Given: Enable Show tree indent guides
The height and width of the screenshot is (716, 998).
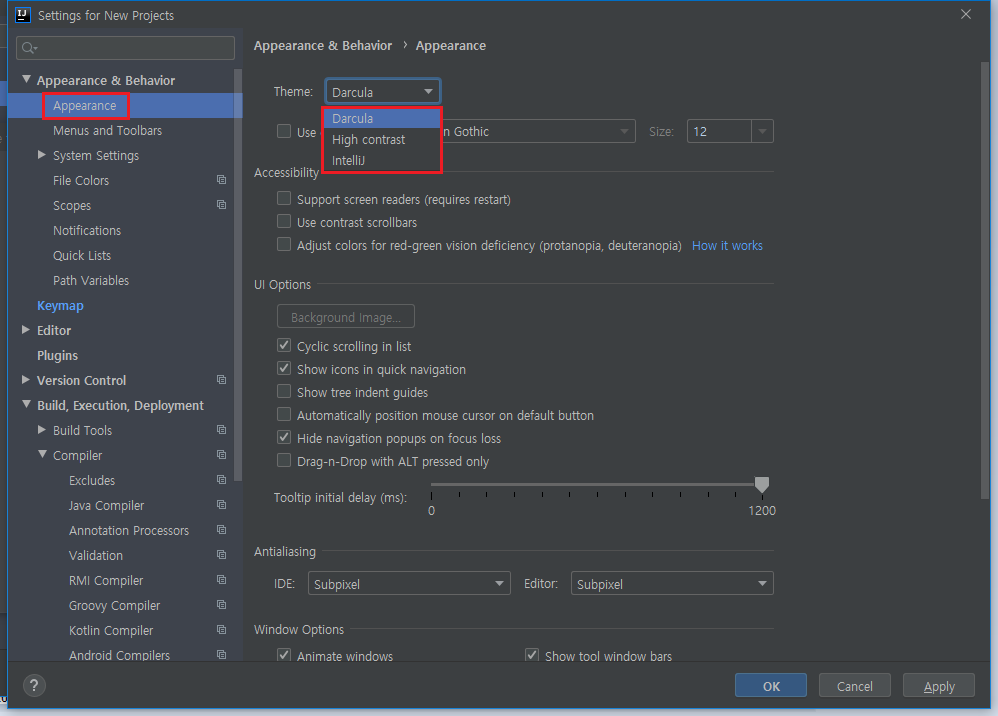Looking at the screenshot, I should (284, 391).
